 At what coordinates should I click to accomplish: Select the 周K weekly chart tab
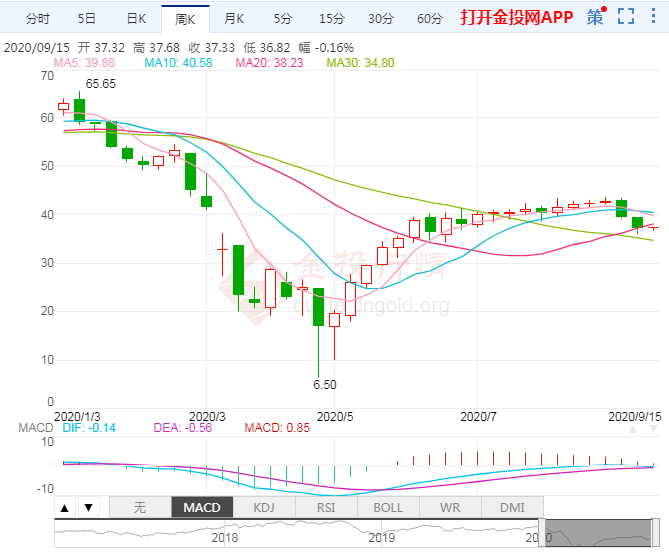click(185, 19)
